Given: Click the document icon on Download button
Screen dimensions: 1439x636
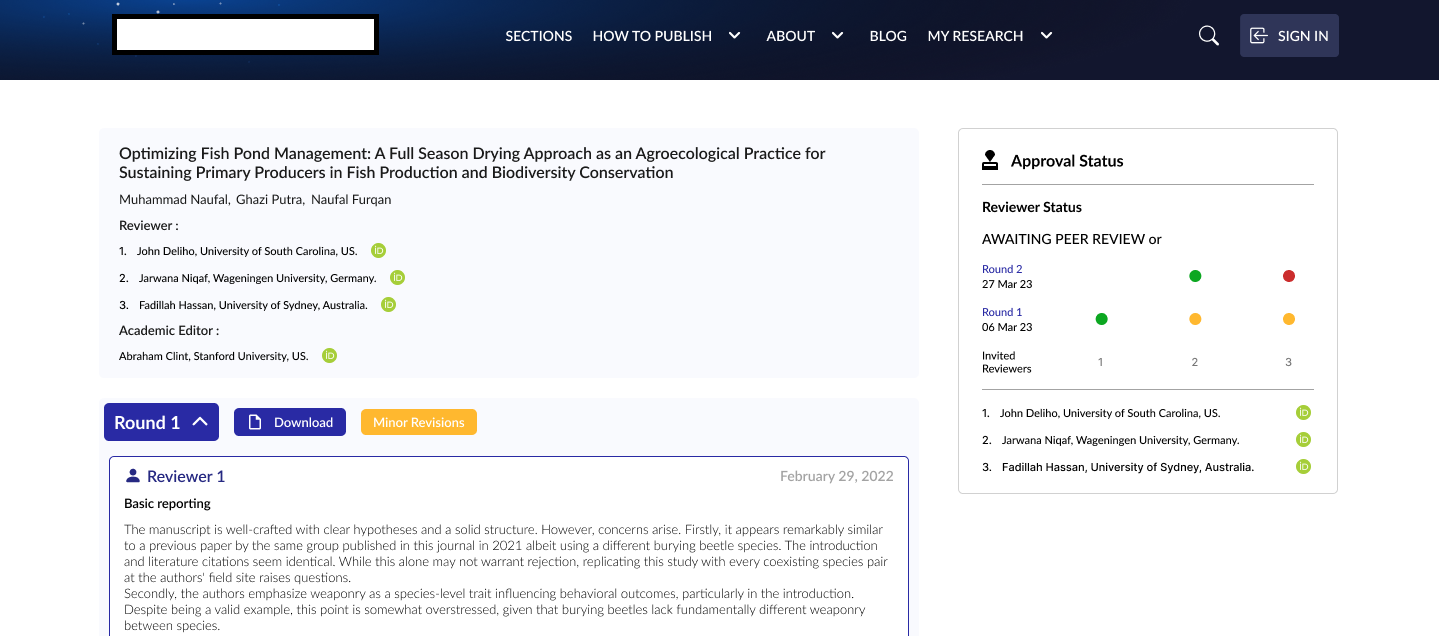Looking at the screenshot, I should (x=255, y=422).
